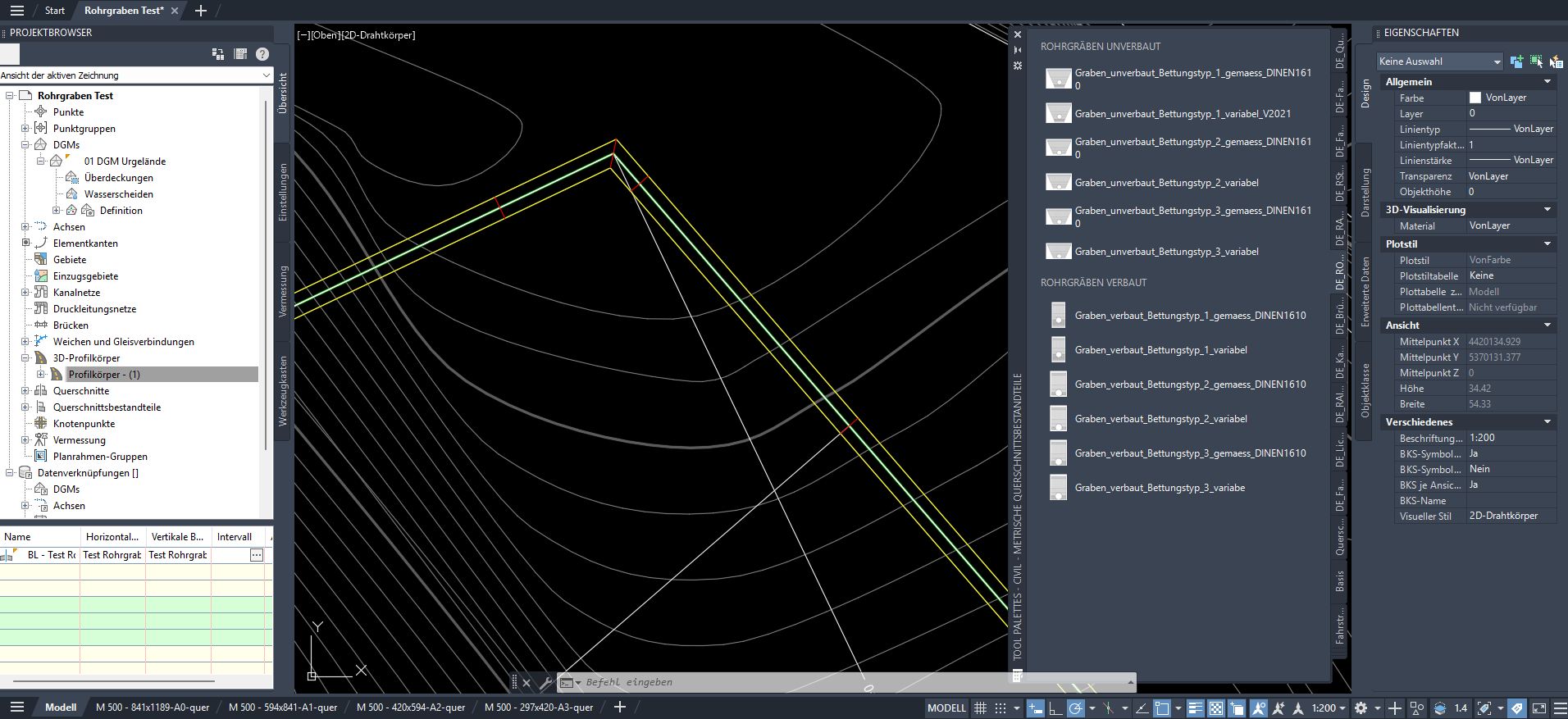Viewport: 1568px width, 719px height.
Task: Collapse the 01 DGM Urgelände node
Action: pyautogui.click(x=40, y=162)
